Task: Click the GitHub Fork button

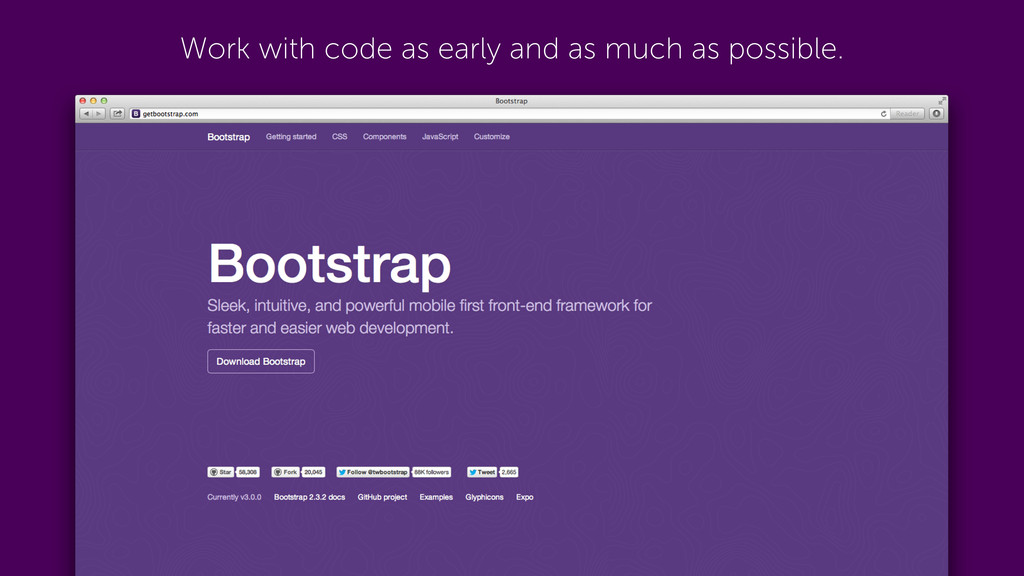Action: (285, 472)
